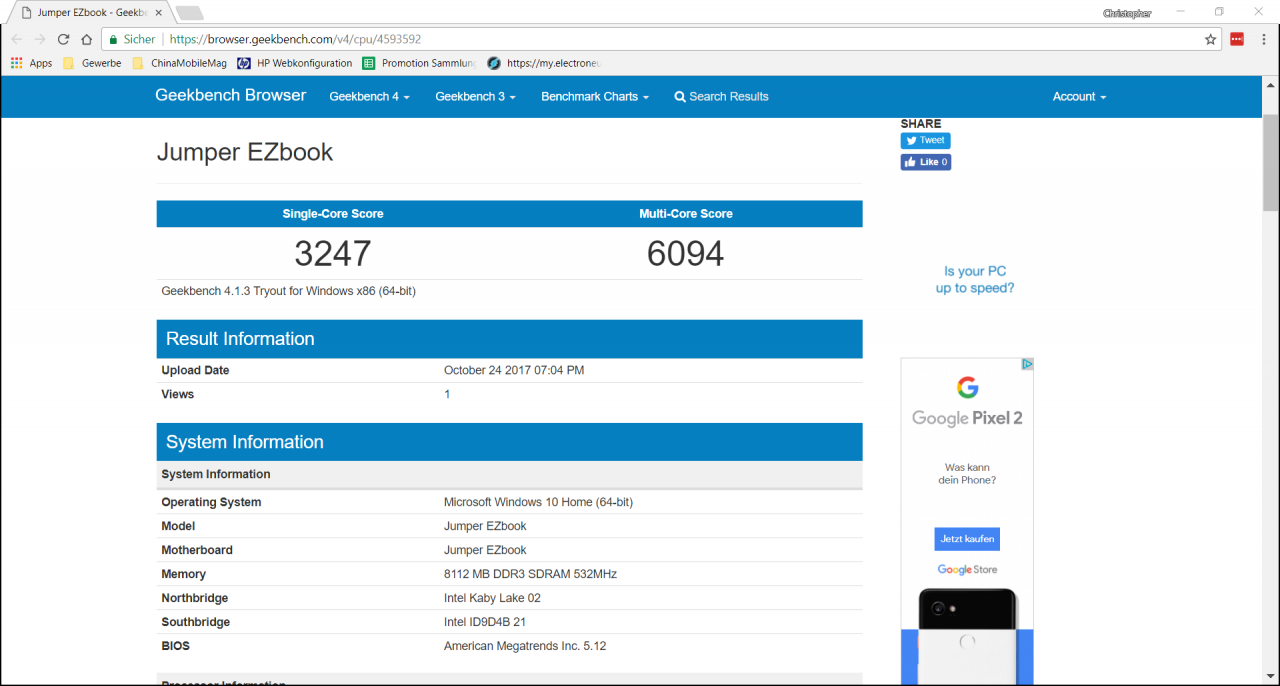The width and height of the screenshot is (1280, 686).
Task: Open the Search Results page link
Action: (x=721, y=97)
